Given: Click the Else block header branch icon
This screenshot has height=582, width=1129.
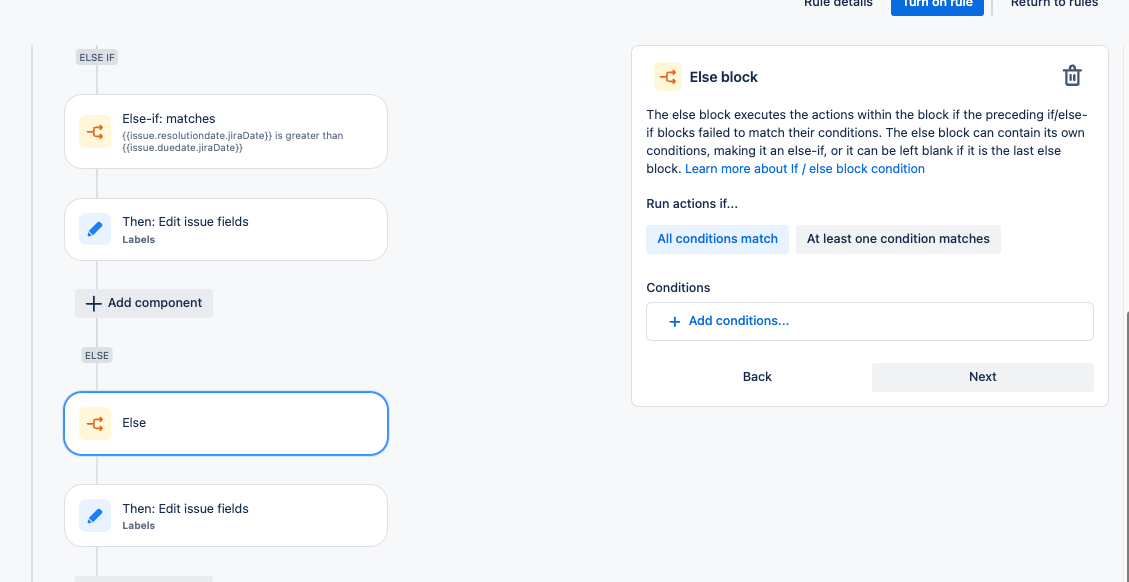Looking at the screenshot, I should tap(668, 76).
